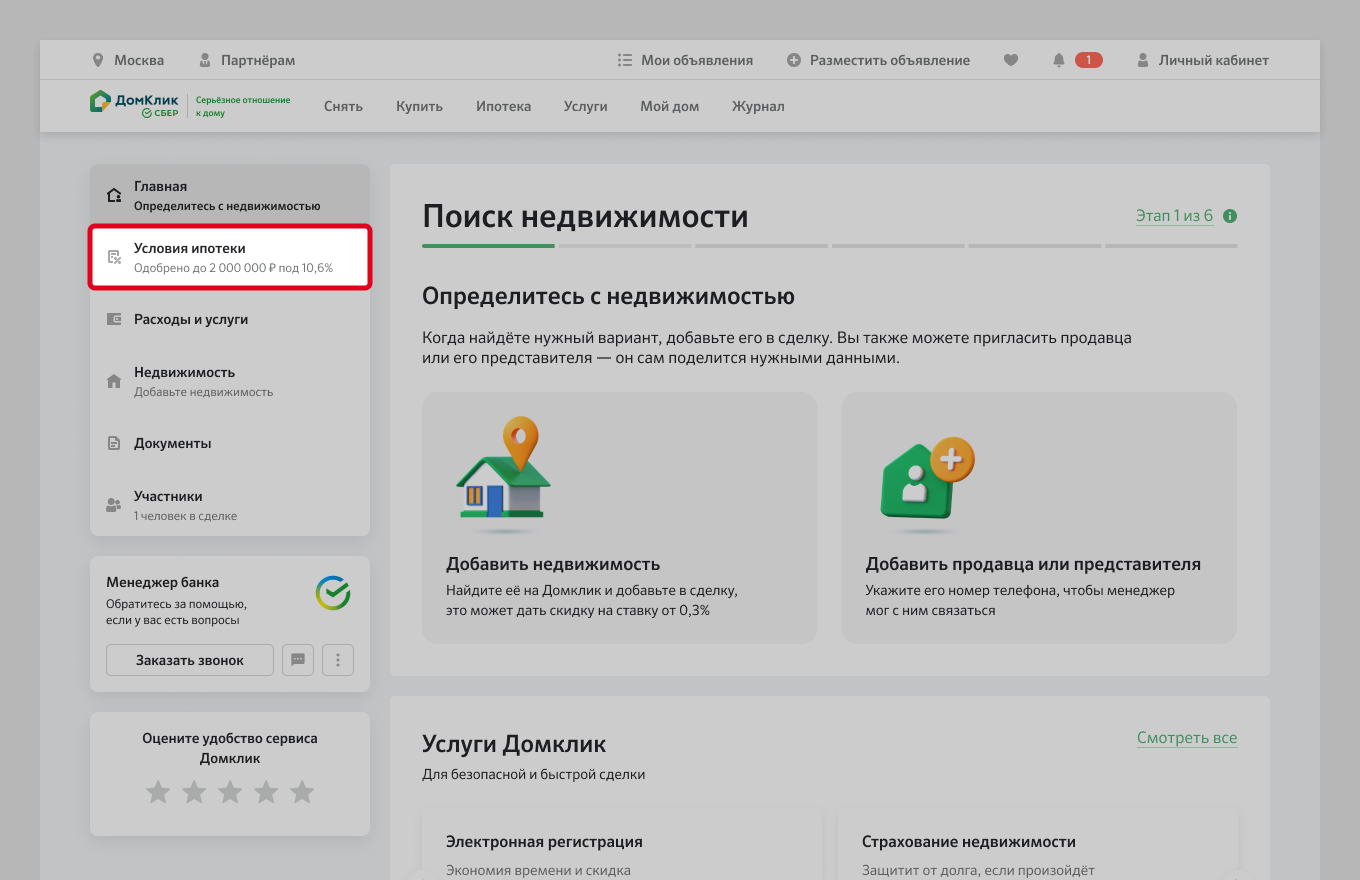Open the Этап 1 из 6 link
The width and height of the screenshot is (1360, 880).
coord(1174,216)
